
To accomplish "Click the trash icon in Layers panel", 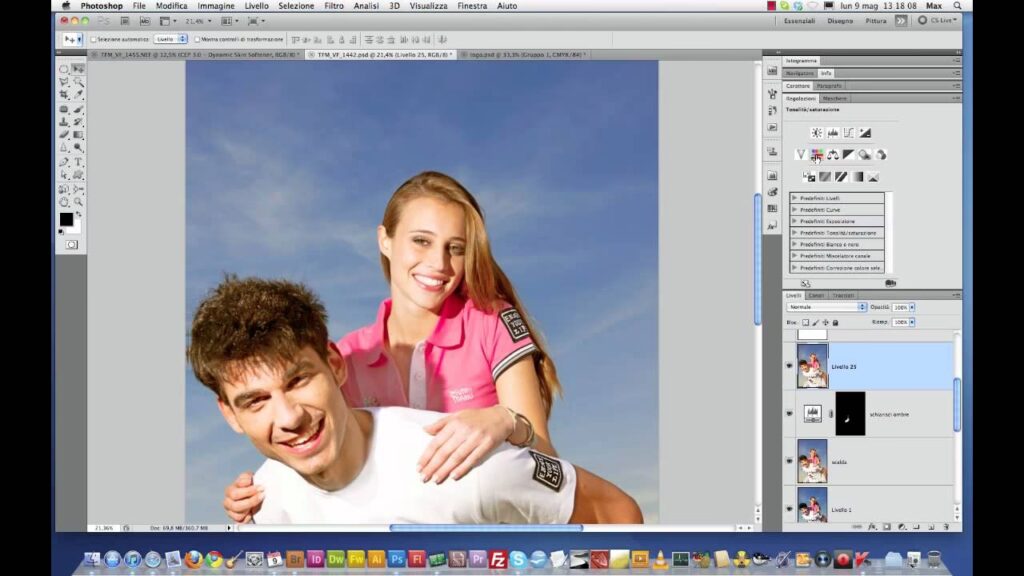I will [946, 526].
